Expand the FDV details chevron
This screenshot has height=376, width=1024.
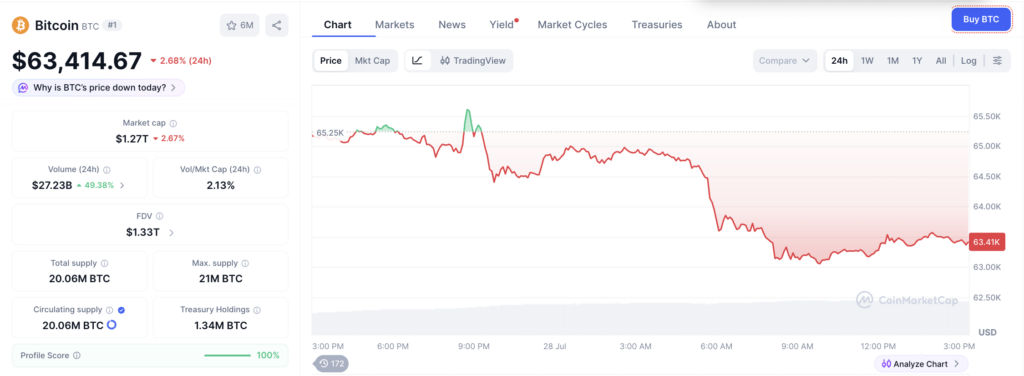coord(171,232)
